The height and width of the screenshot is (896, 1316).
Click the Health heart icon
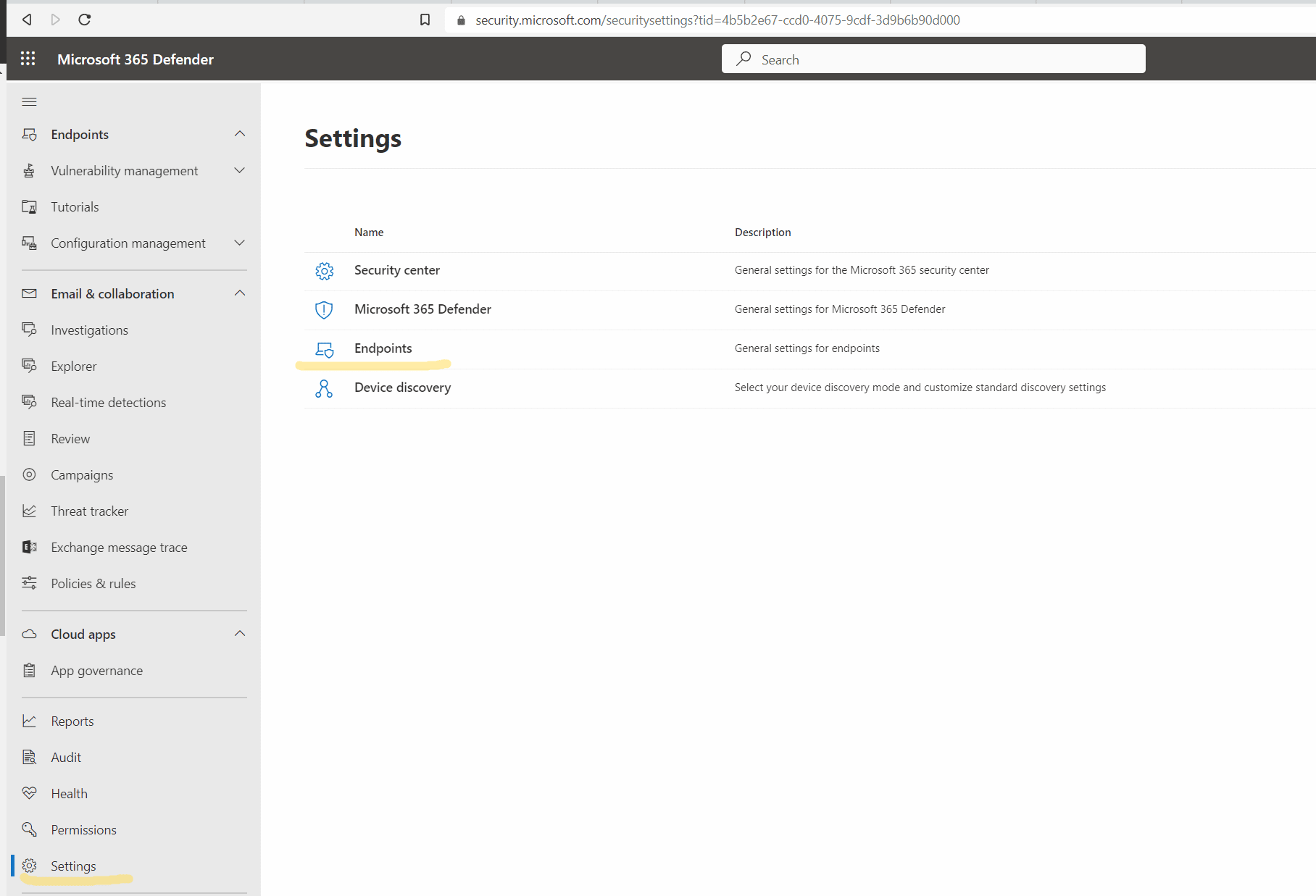coord(29,793)
